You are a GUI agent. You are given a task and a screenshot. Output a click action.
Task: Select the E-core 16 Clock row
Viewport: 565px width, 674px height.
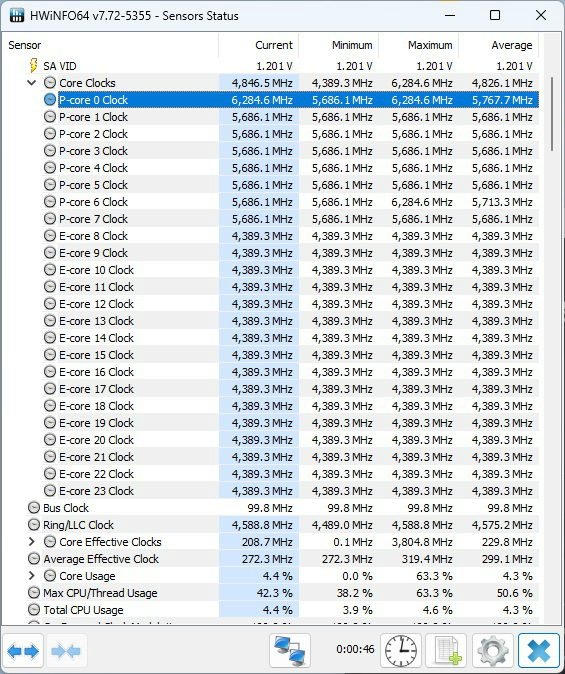pyautogui.click(x=290, y=372)
